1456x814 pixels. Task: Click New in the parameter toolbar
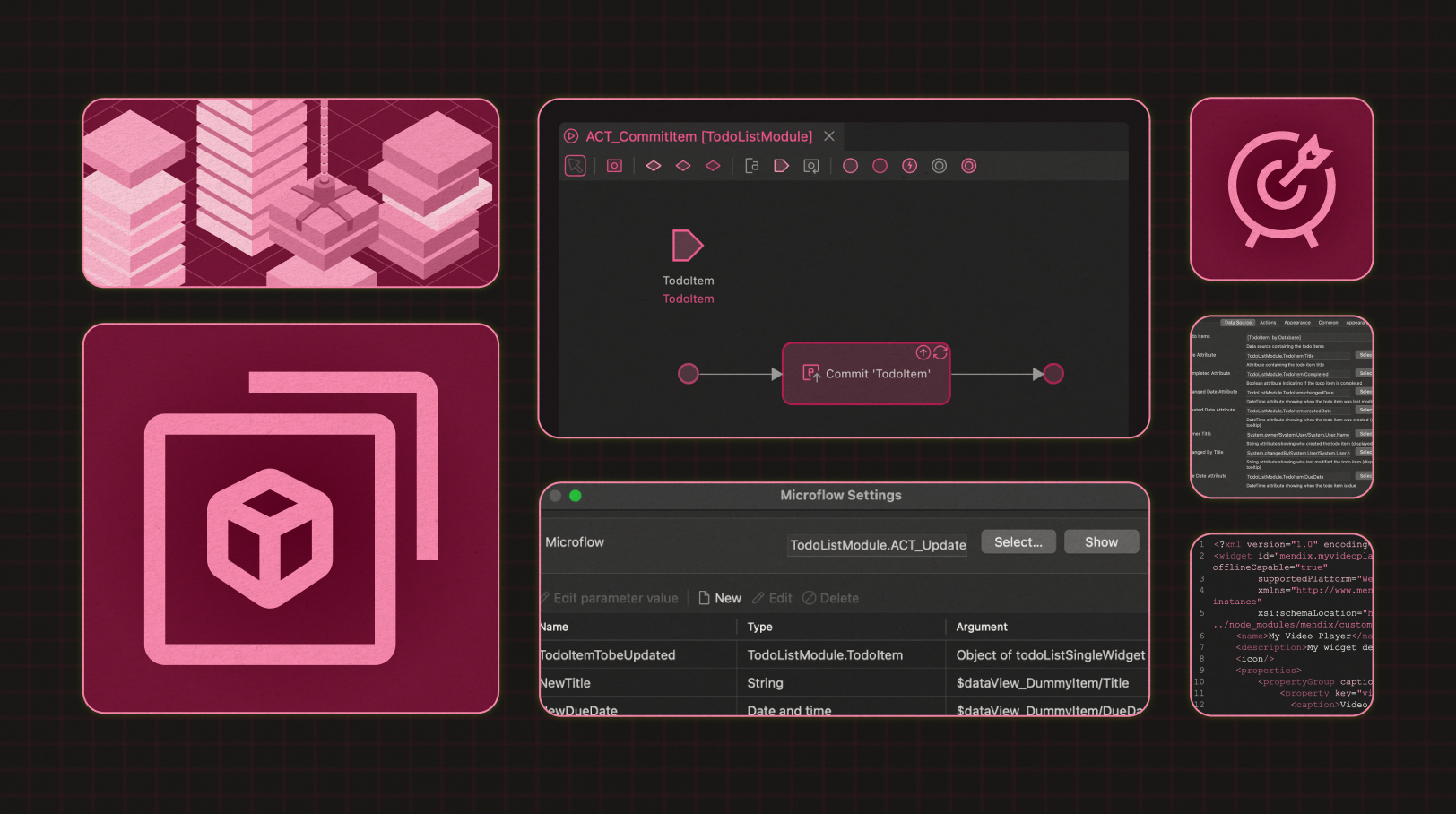pyautogui.click(x=720, y=598)
